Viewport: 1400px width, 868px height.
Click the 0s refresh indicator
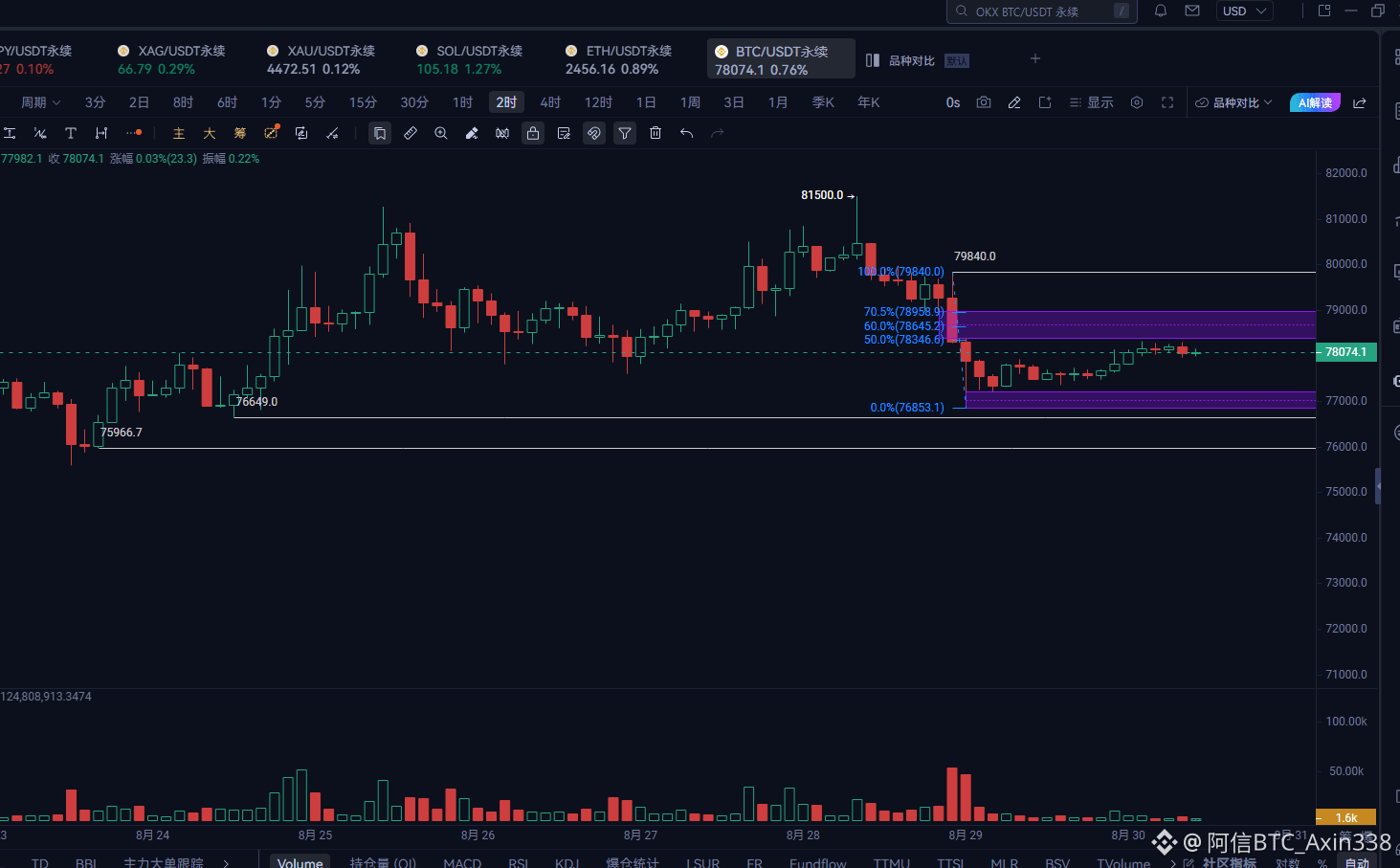pyautogui.click(x=953, y=102)
